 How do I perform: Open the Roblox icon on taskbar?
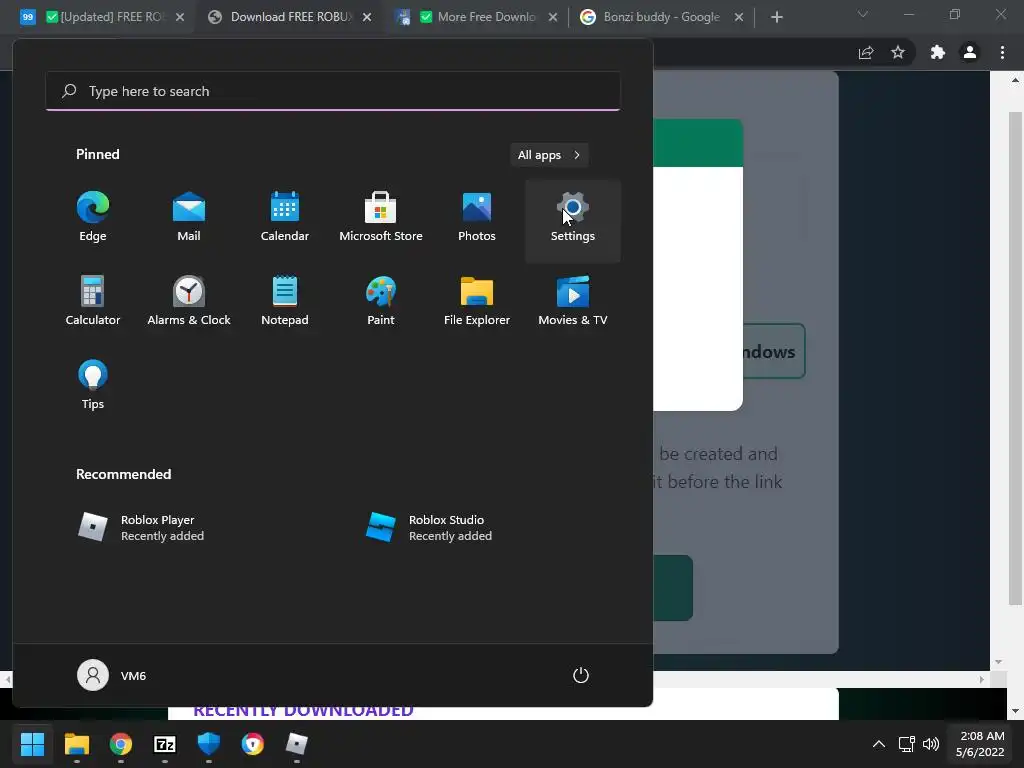coord(296,744)
